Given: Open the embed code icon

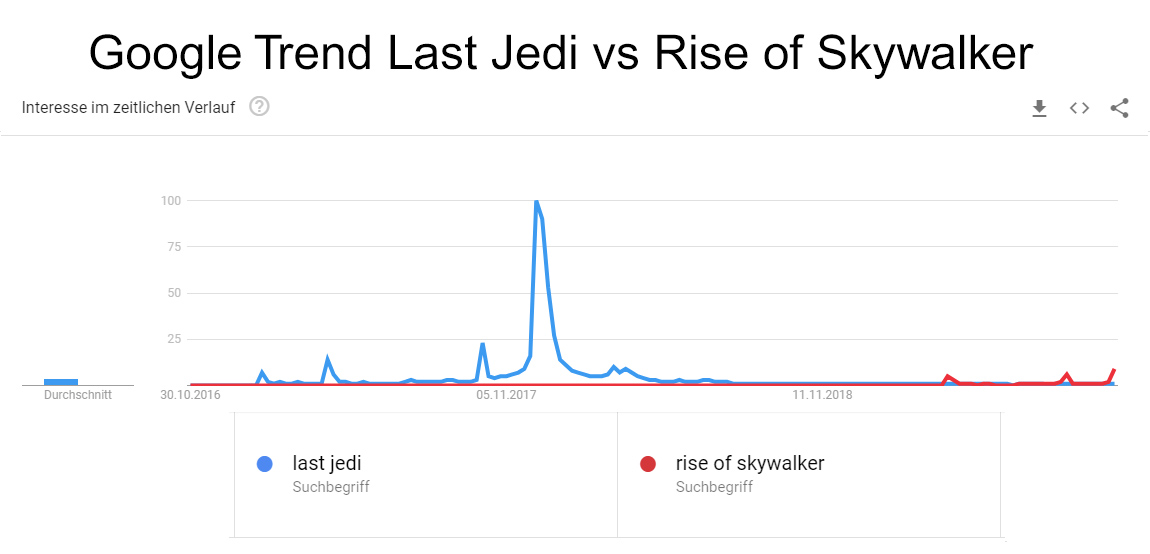Looking at the screenshot, I should tap(1079, 108).
